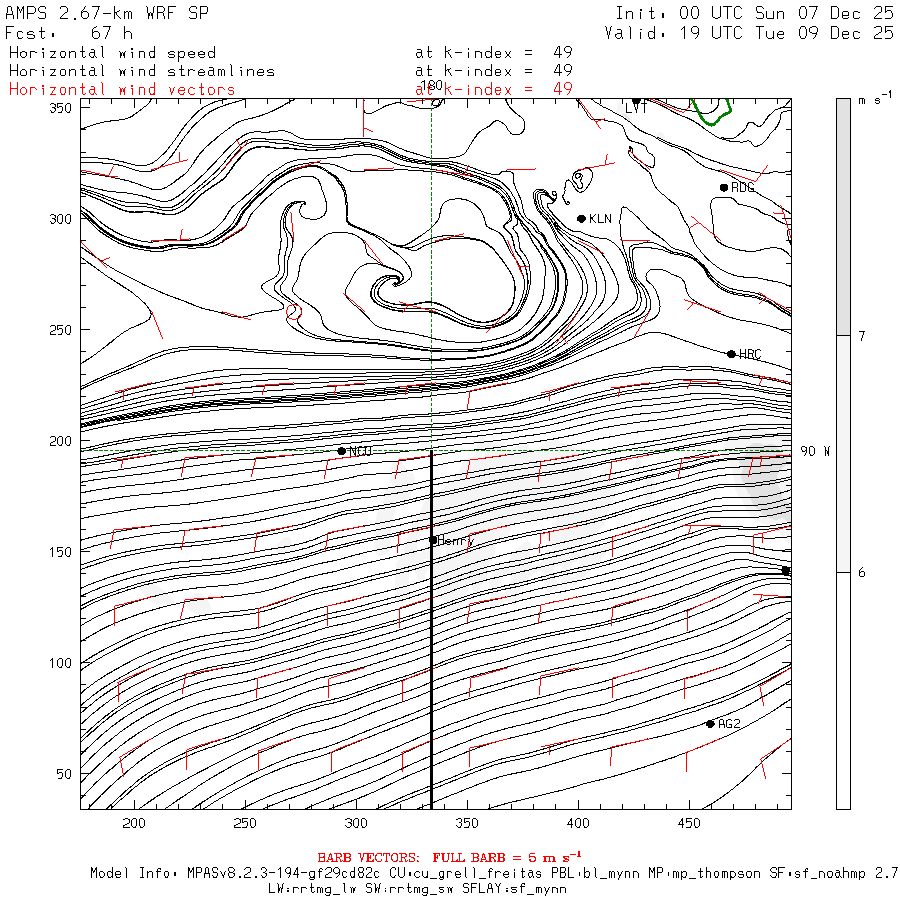The image size is (900, 900).
Task: Click the y-axis tick label '350'
Action: (60, 108)
